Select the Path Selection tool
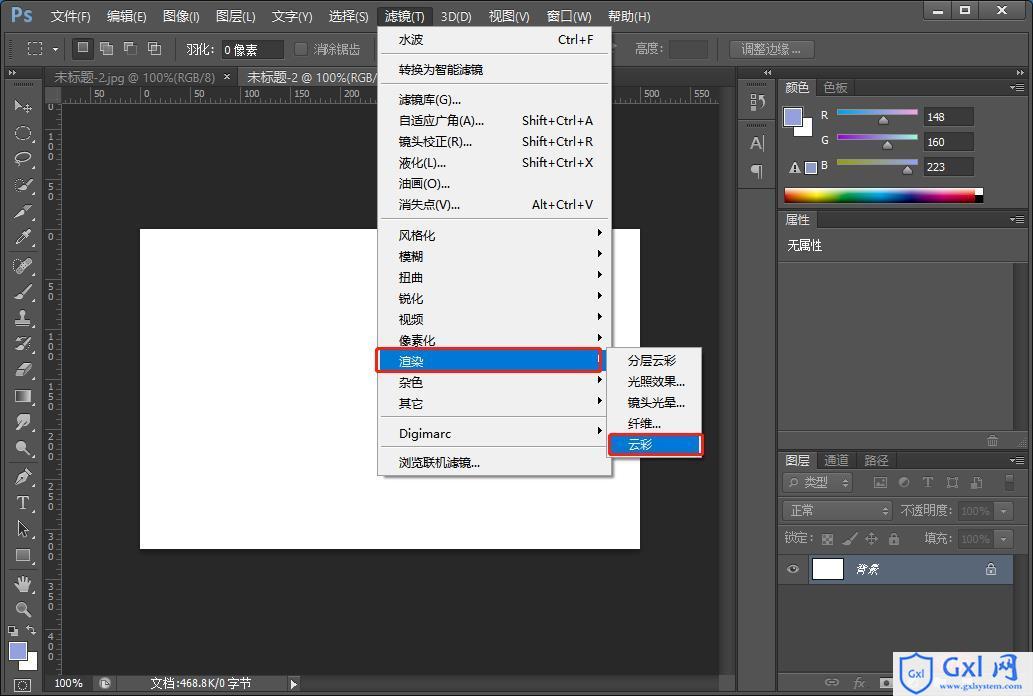This screenshot has height=696, width=1033. 22,529
